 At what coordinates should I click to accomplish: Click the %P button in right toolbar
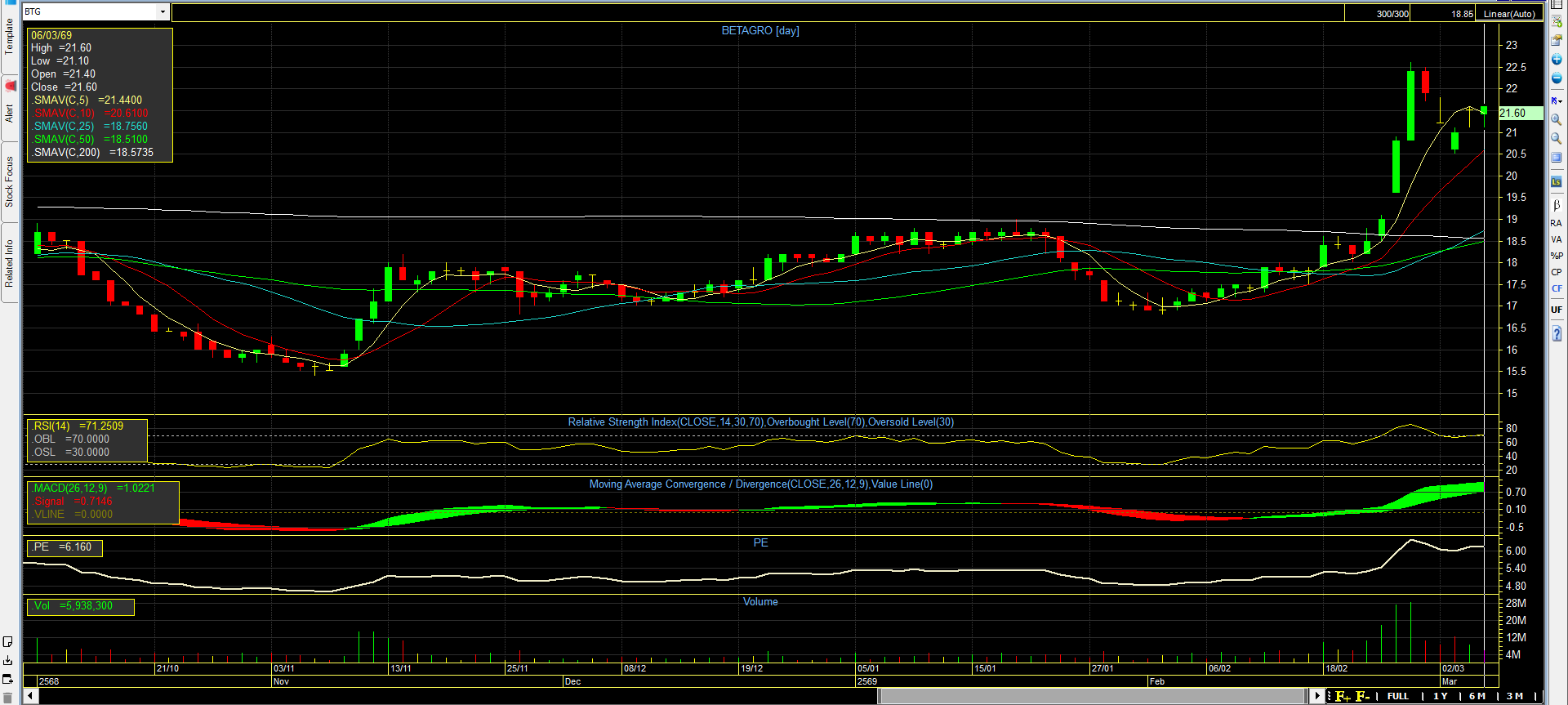pos(1557,256)
